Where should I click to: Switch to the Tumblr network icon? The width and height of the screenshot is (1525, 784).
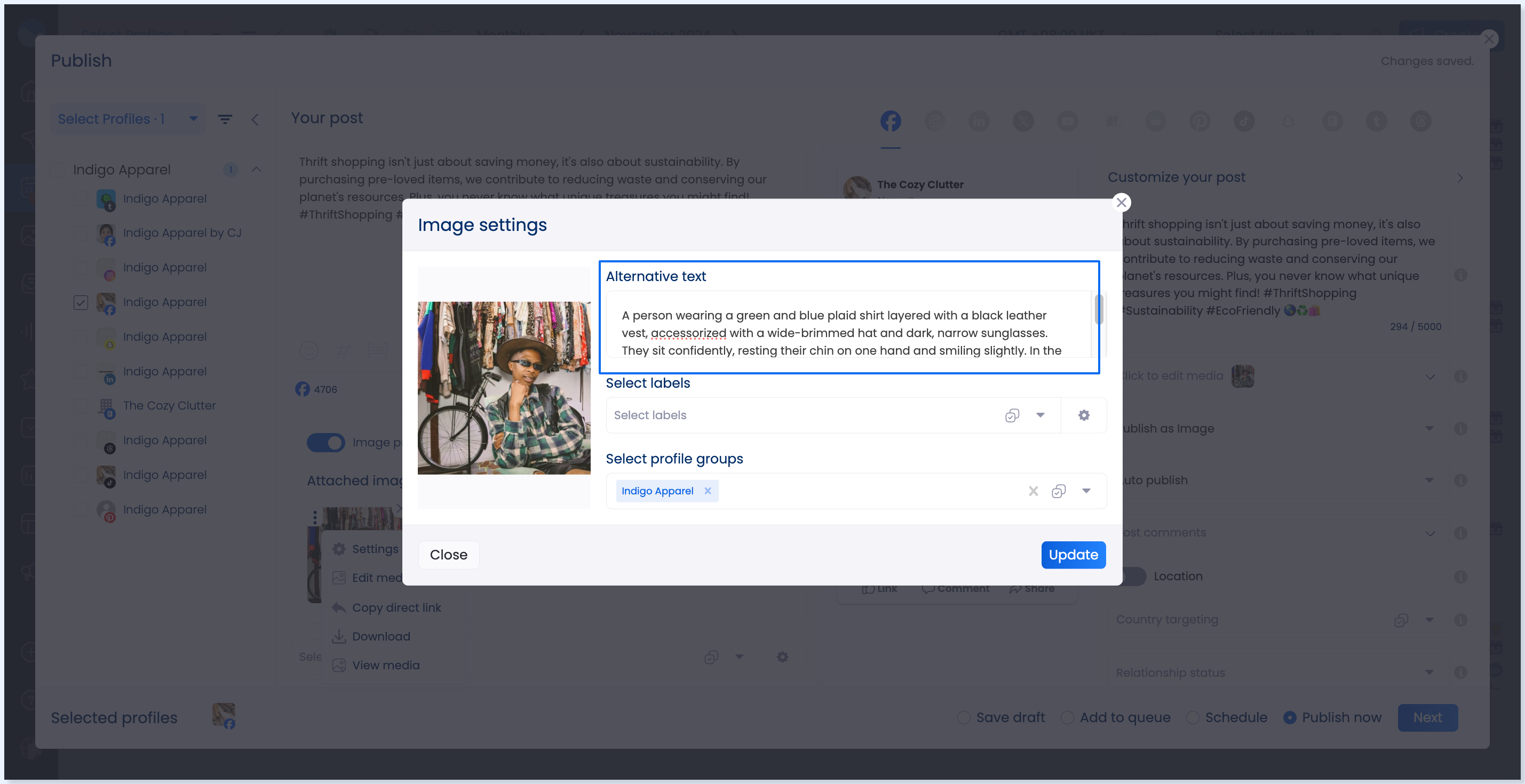1377,121
